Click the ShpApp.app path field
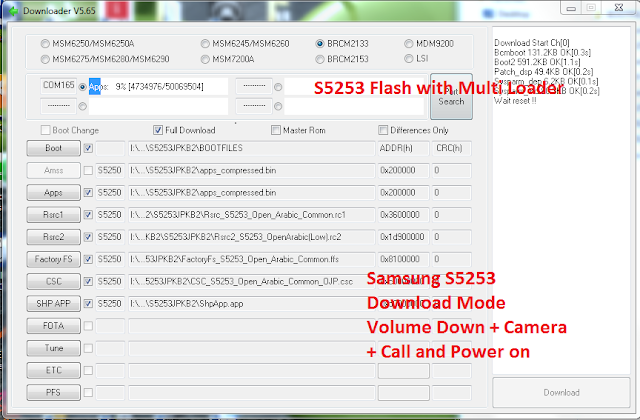Viewport: 640px width, 420px height. [x=251, y=304]
